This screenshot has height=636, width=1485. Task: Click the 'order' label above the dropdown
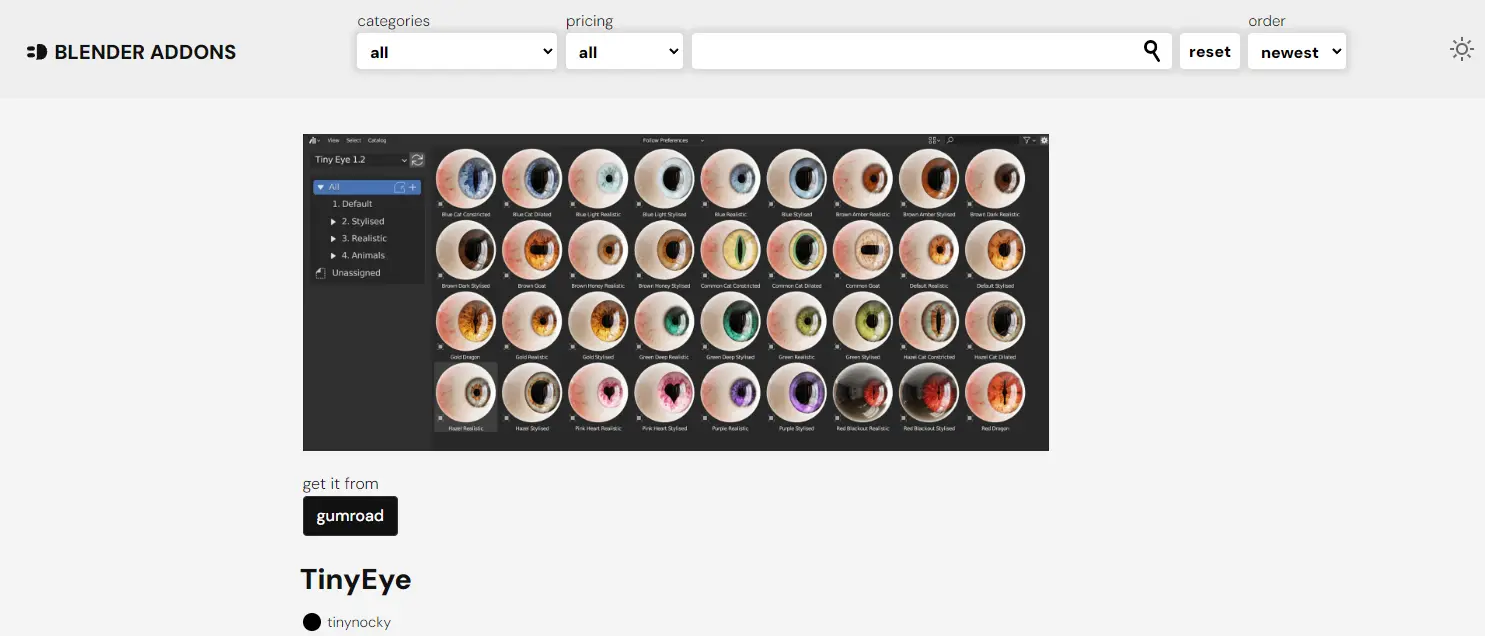1267,21
